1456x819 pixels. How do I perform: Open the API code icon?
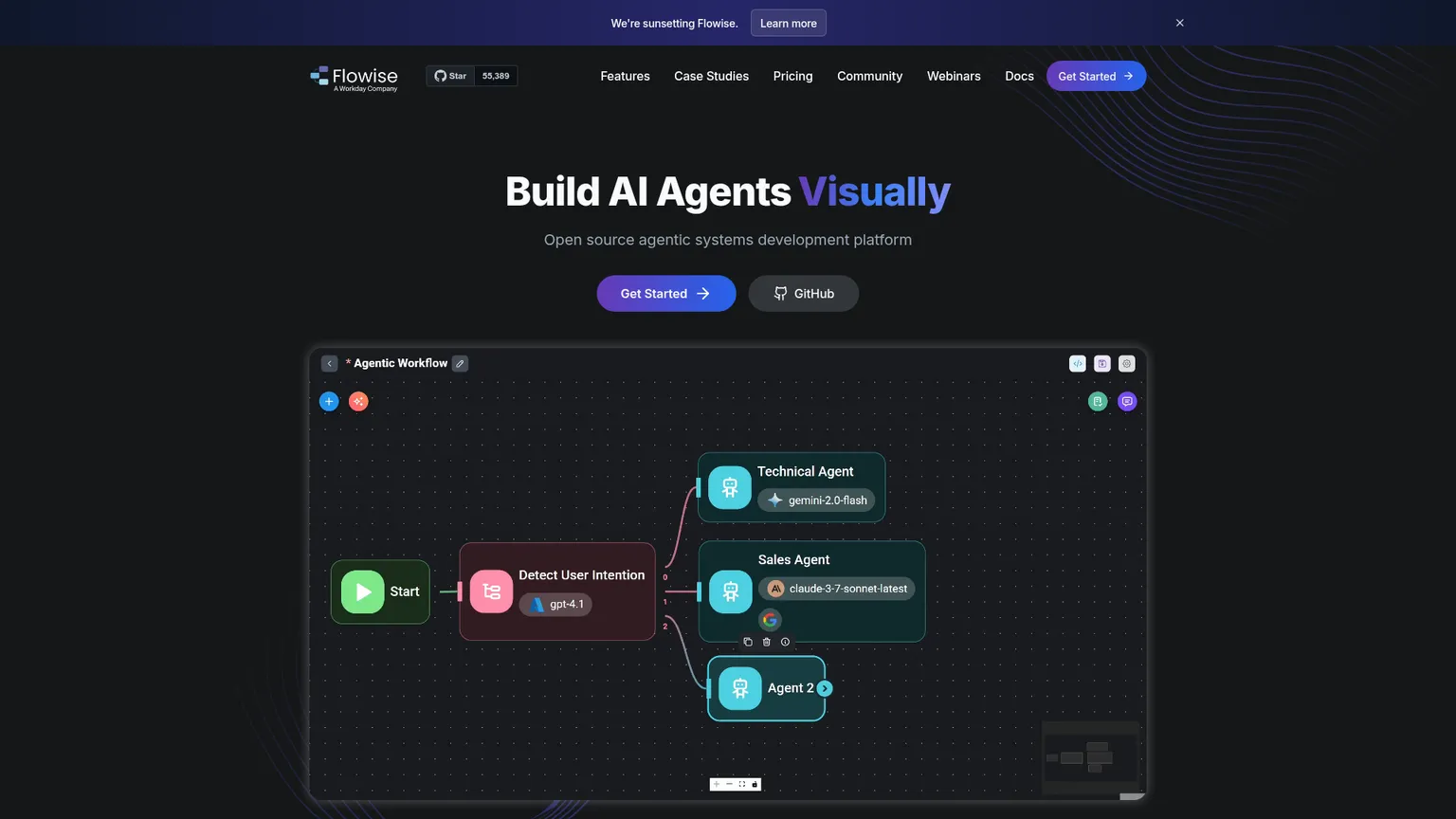click(1078, 363)
